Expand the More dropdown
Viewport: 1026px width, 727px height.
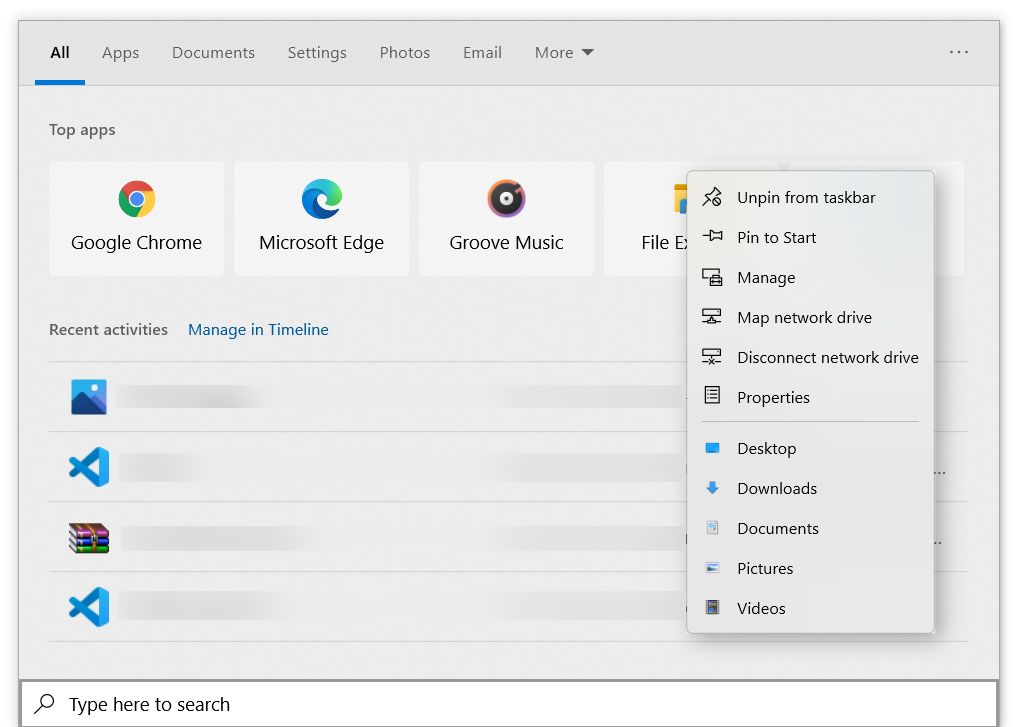pyautogui.click(x=564, y=52)
